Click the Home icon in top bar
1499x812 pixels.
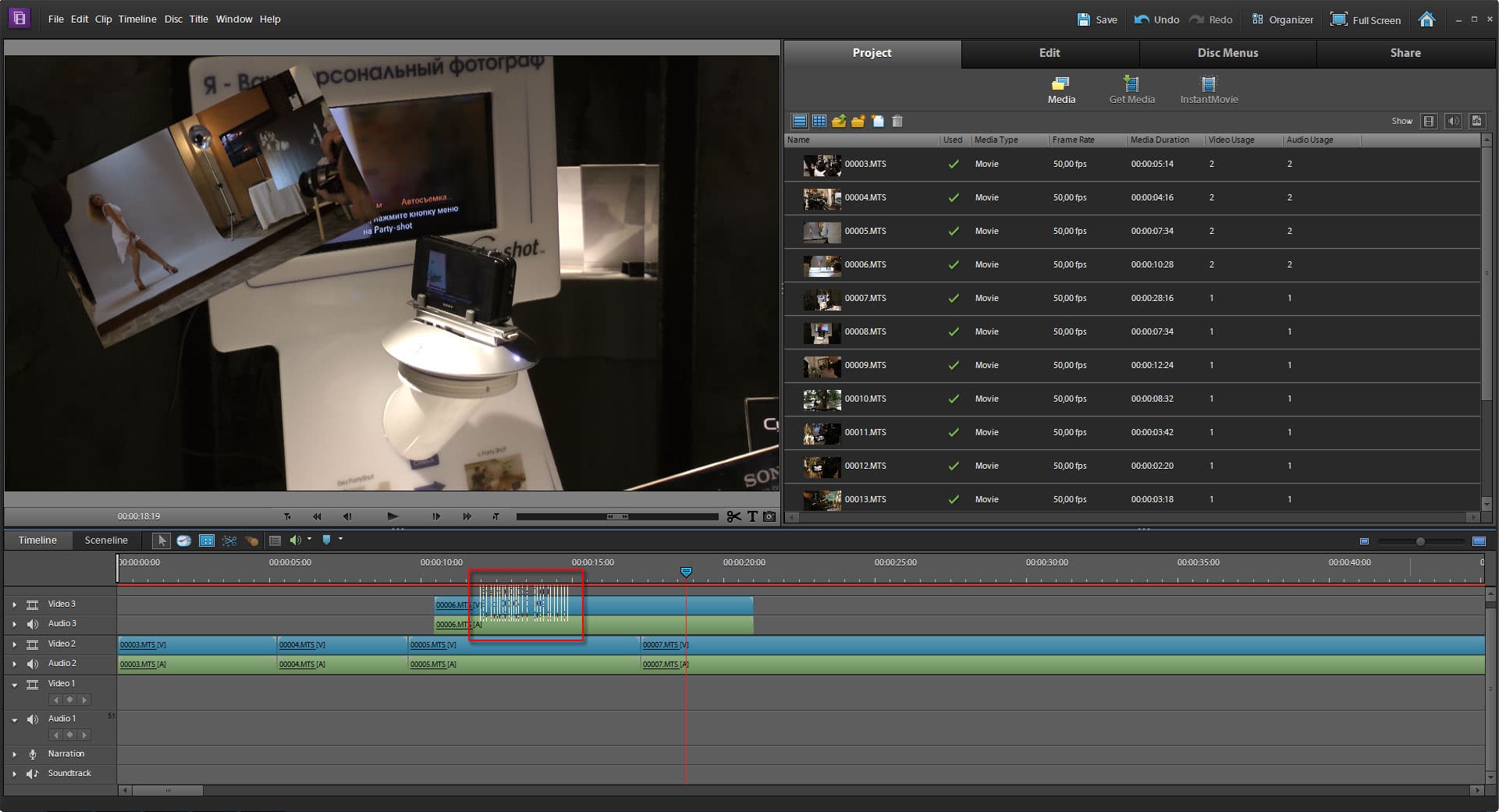tap(1426, 20)
